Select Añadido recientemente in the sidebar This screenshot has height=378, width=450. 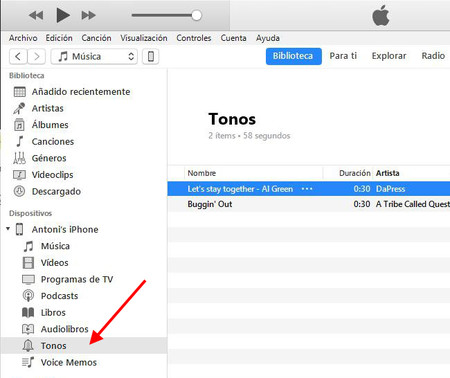click(x=81, y=92)
